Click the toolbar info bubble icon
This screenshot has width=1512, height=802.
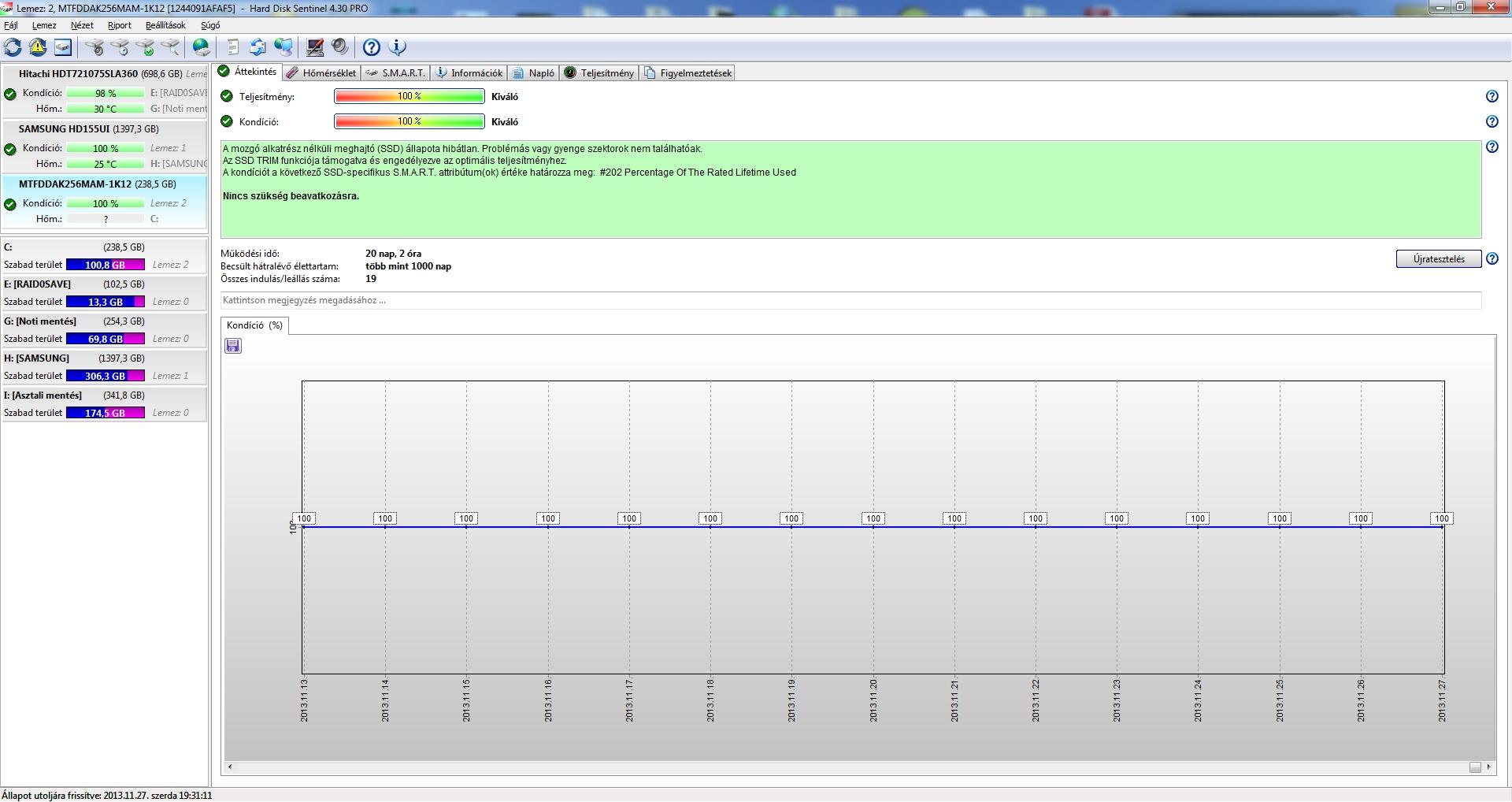398,47
